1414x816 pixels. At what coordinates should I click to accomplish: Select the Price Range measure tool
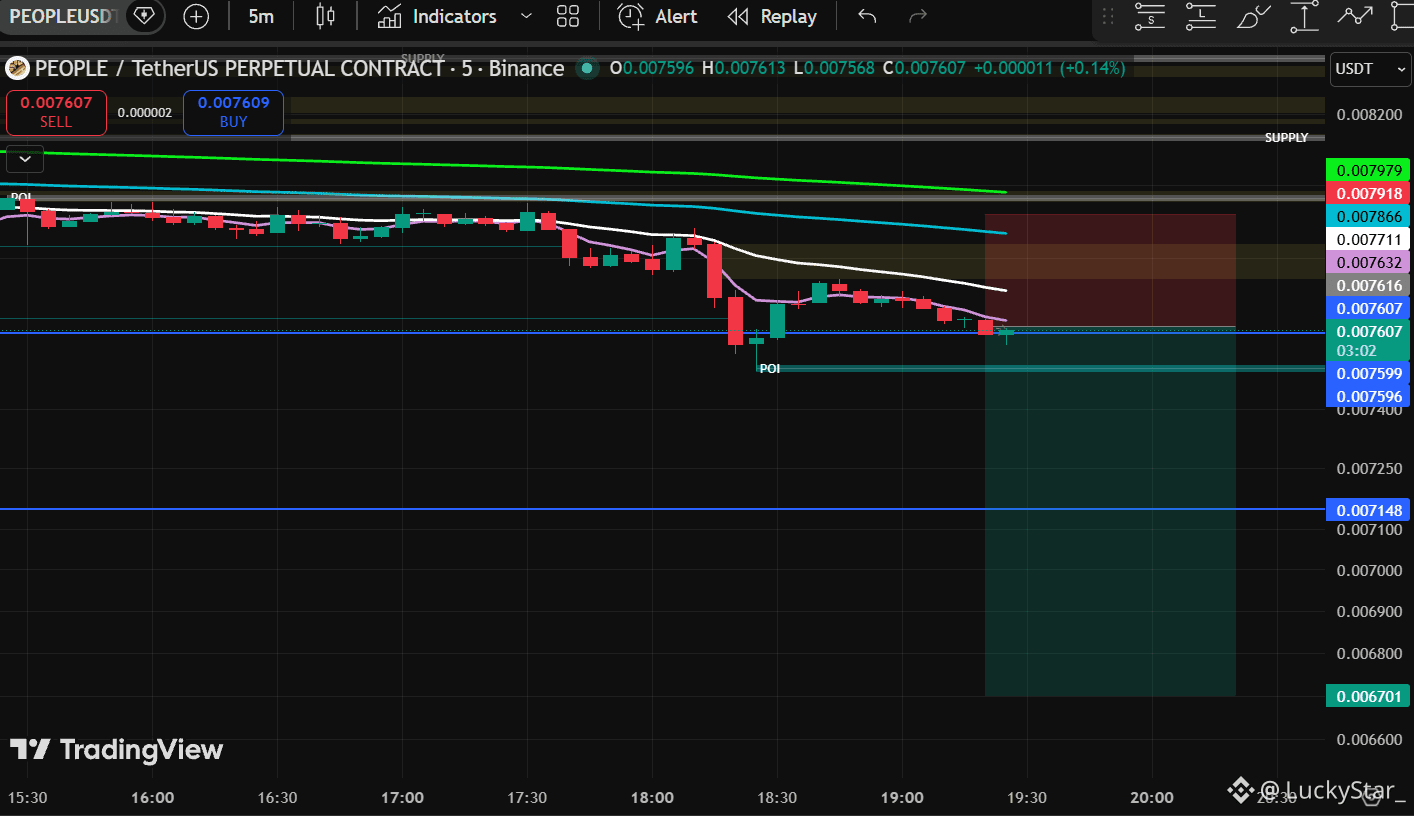click(x=1304, y=16)
